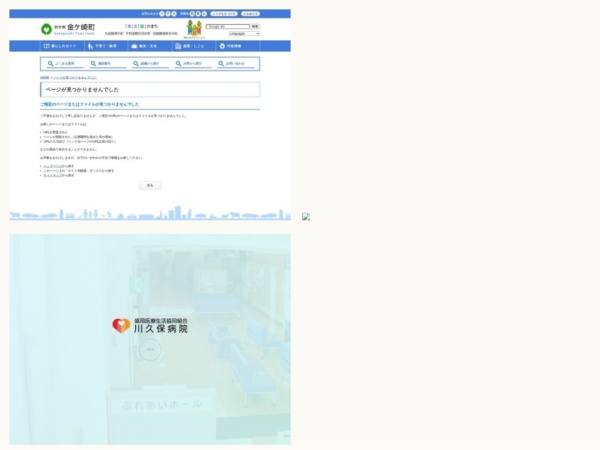Click the 分野から探す magnifier shortcut
This screenshot has height=450, width=600.
coord(191,64)
